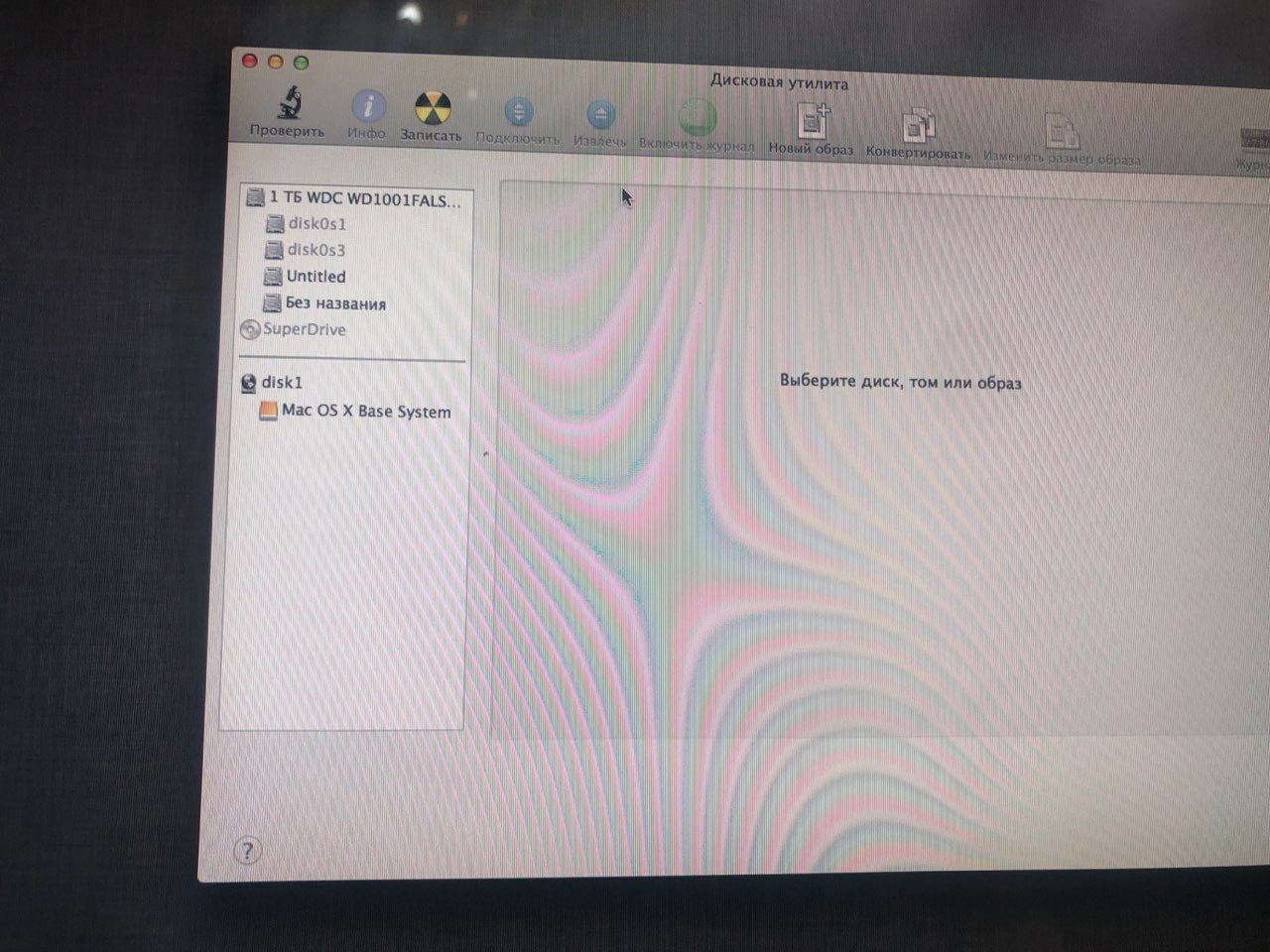Click the Записать burn toolbar icon
The height and width of the screenshot is (952, 1270).
coord(433,108)
